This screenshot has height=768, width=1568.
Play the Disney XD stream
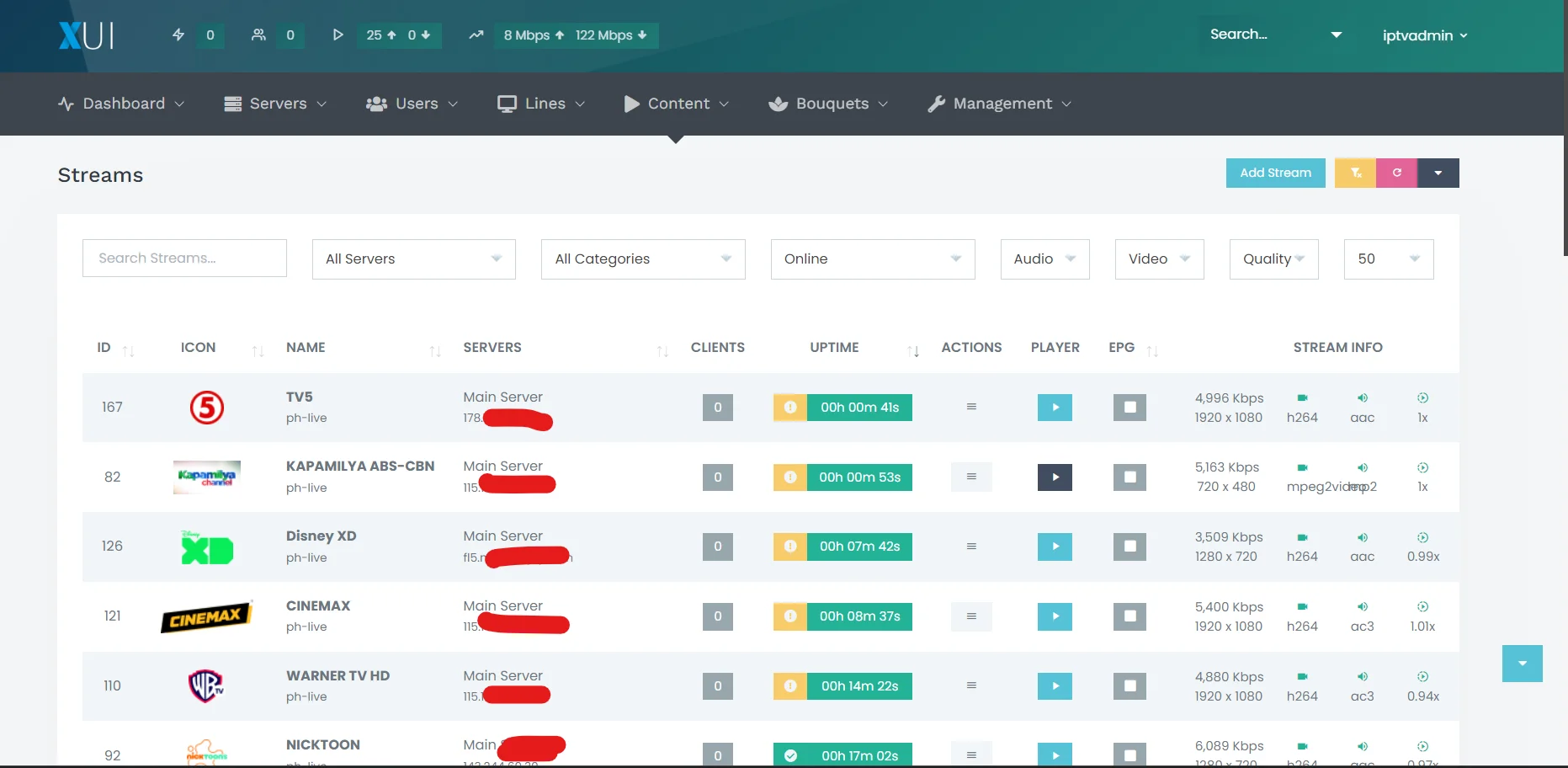click(x=1055, y=547)
